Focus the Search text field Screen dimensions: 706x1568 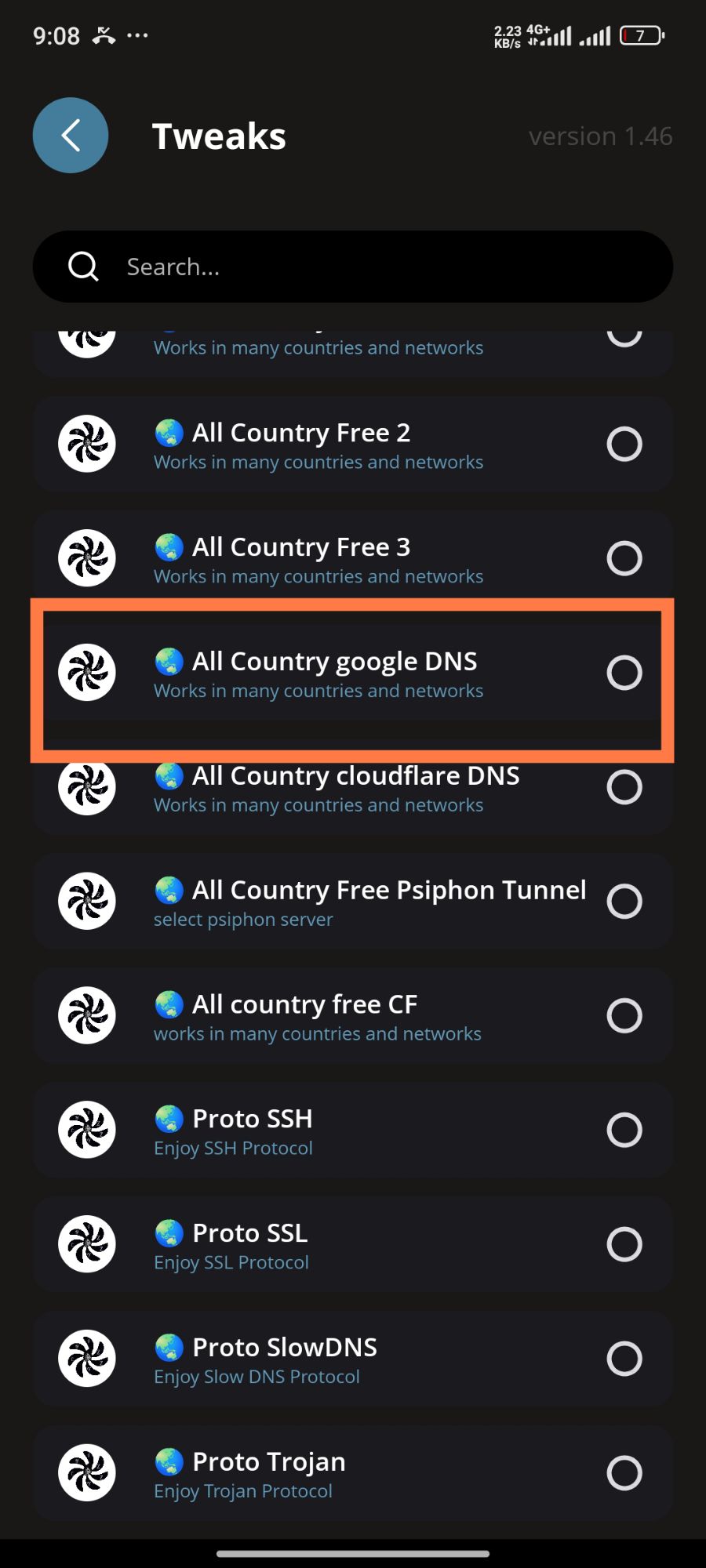pyautogui.click(x=377, y=267)
